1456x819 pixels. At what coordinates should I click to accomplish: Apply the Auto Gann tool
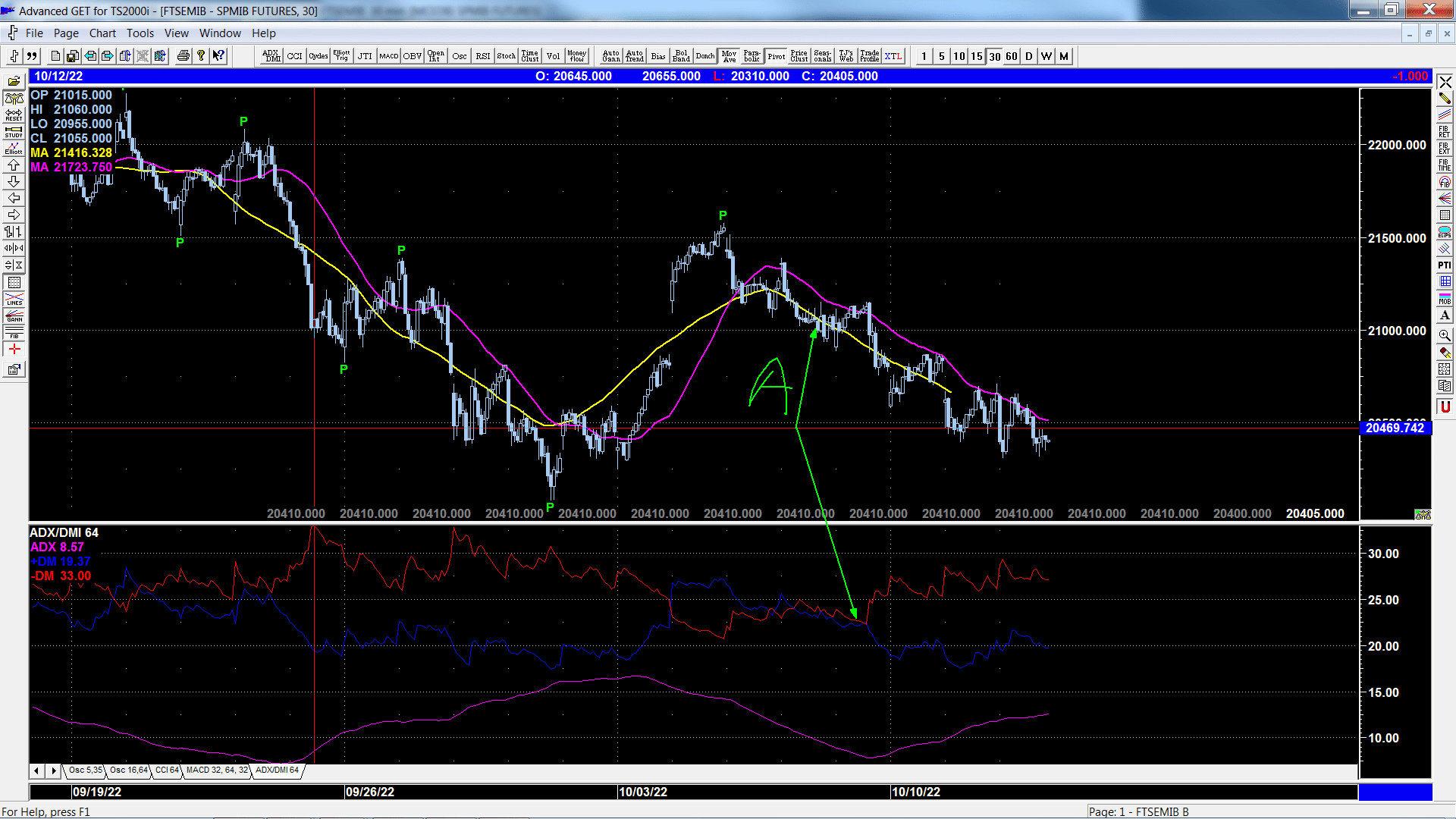pyautogui.click(x=611, y=56)
